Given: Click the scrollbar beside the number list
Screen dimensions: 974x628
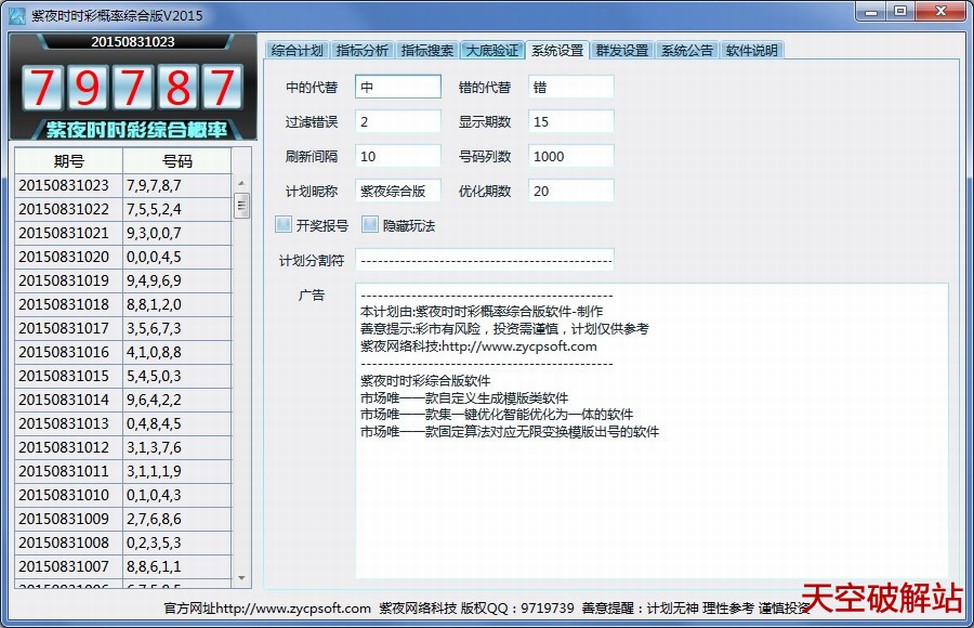Looking at the screenshot, I should (240, 205).
